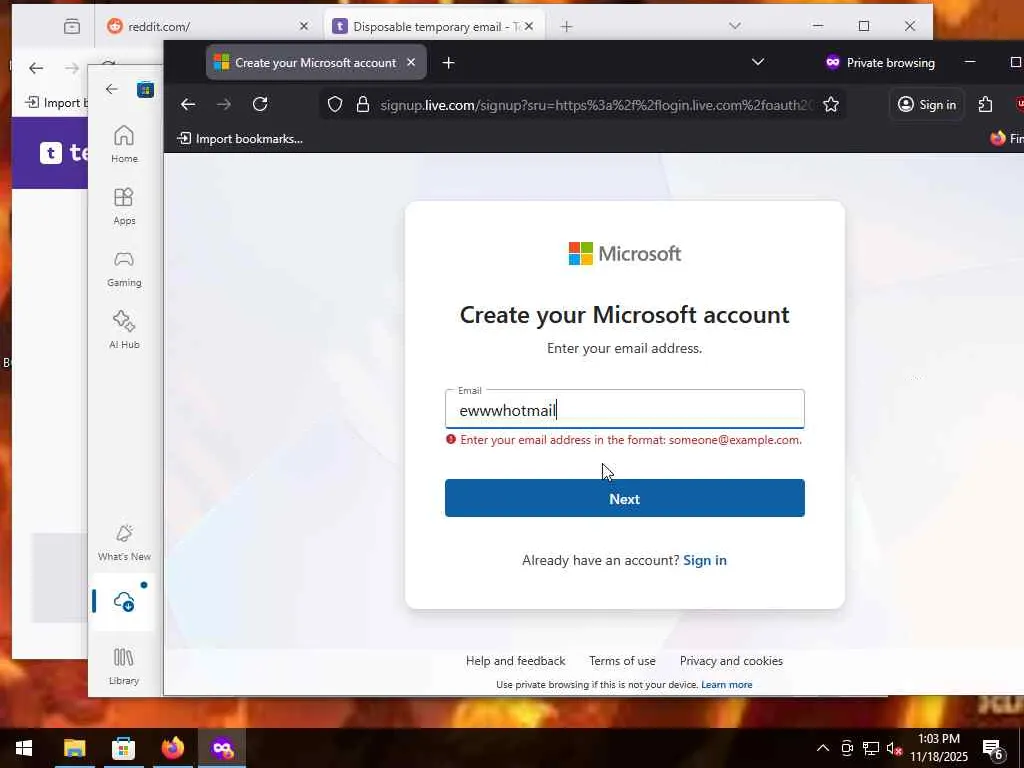Select the Create your Microsoft account tab
Screen dimensions: 1024x768
(x=316, y=63)
